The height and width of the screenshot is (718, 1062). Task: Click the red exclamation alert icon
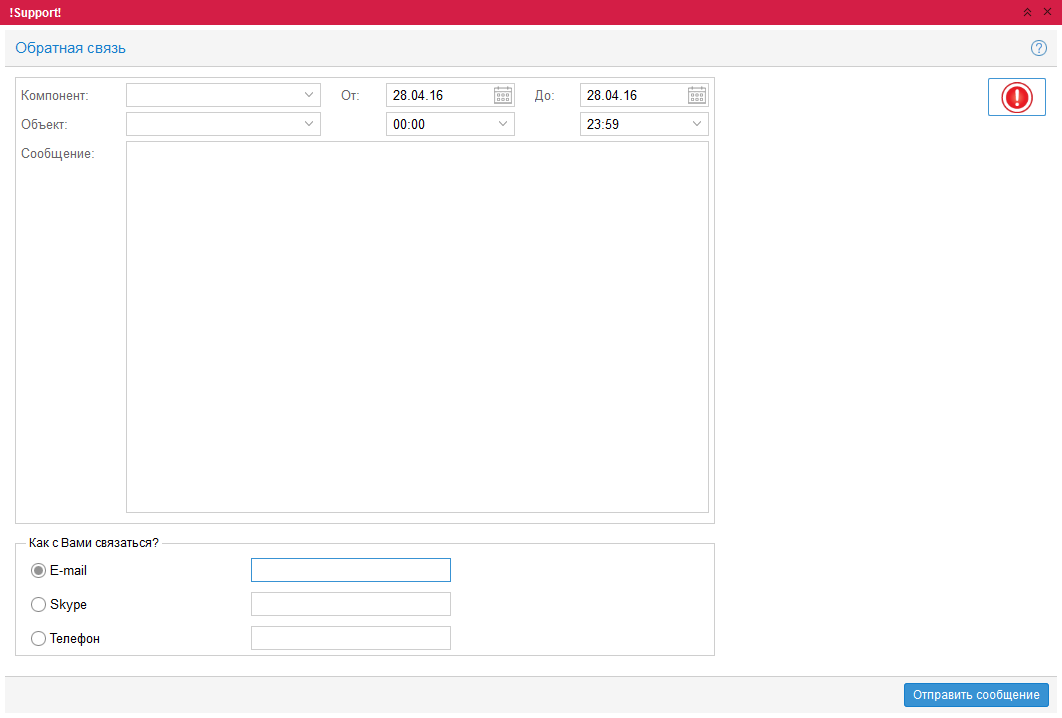tap(1016, 97)
